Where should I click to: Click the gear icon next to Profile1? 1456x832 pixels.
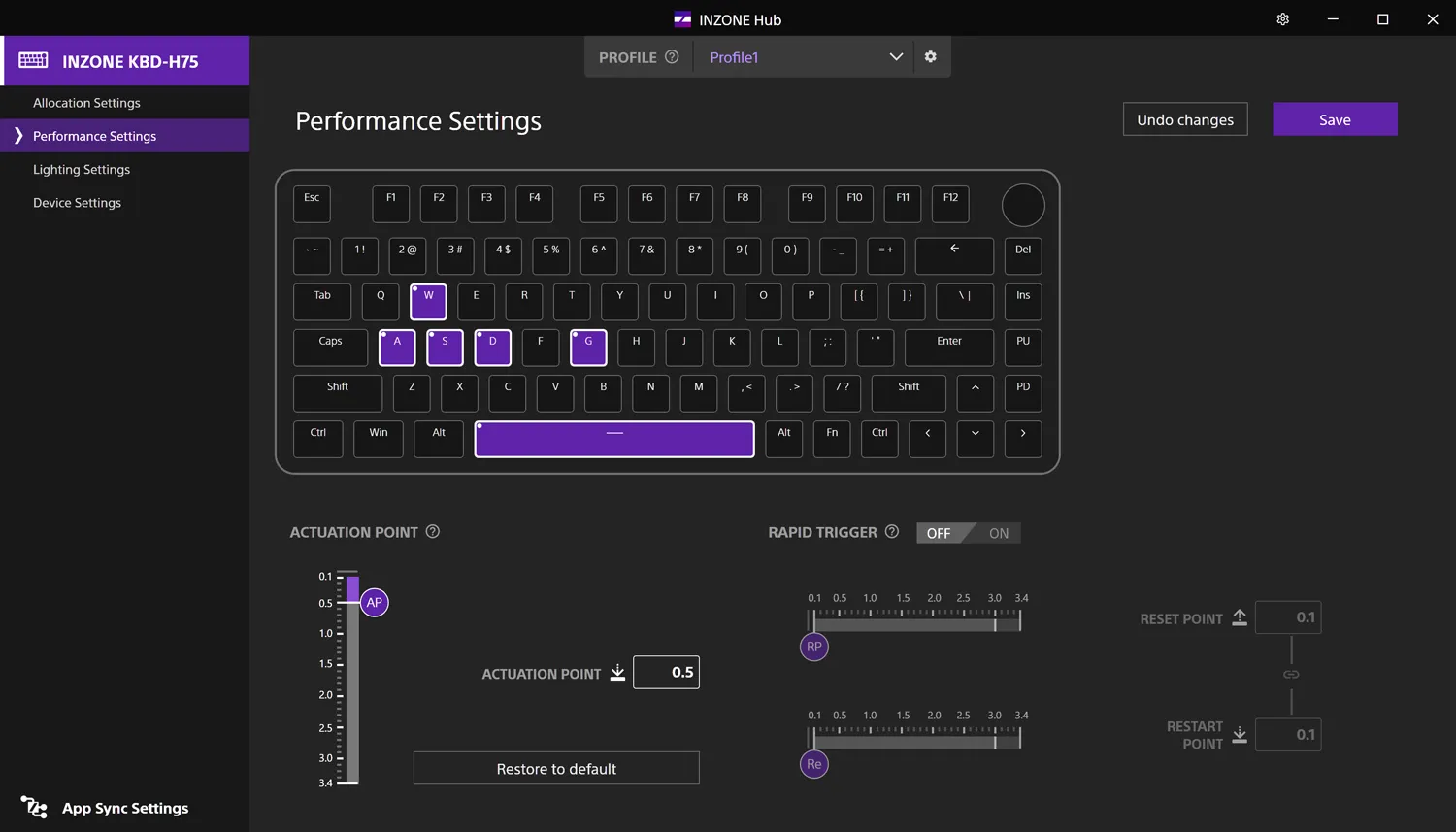pos(930,56)
